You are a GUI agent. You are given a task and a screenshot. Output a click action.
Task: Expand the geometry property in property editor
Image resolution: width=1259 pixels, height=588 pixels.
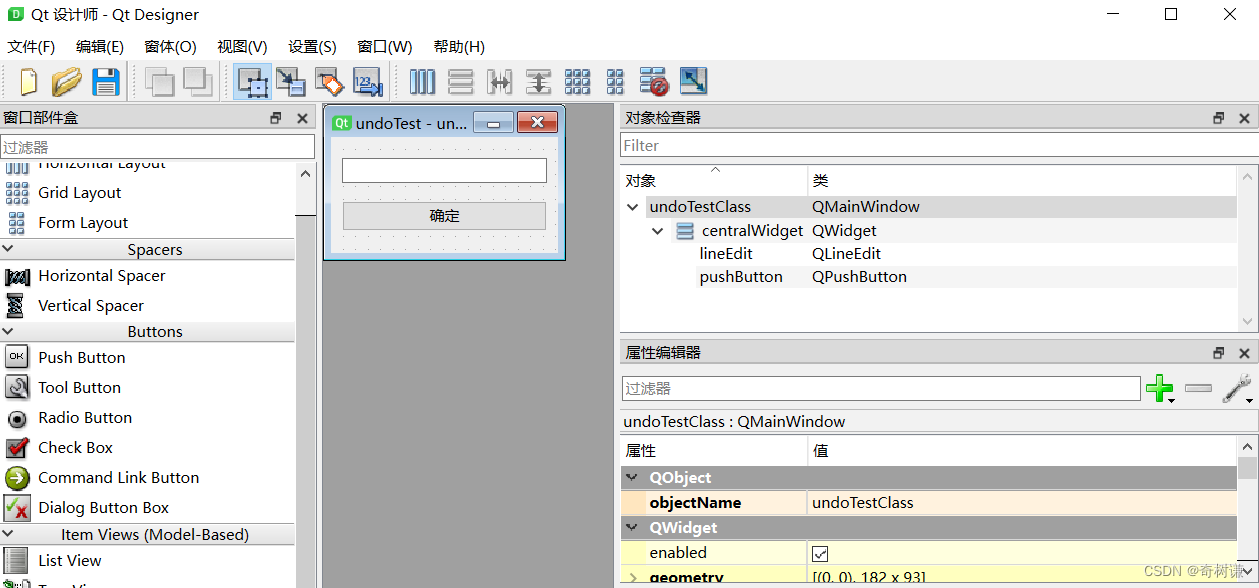[631, 577]
